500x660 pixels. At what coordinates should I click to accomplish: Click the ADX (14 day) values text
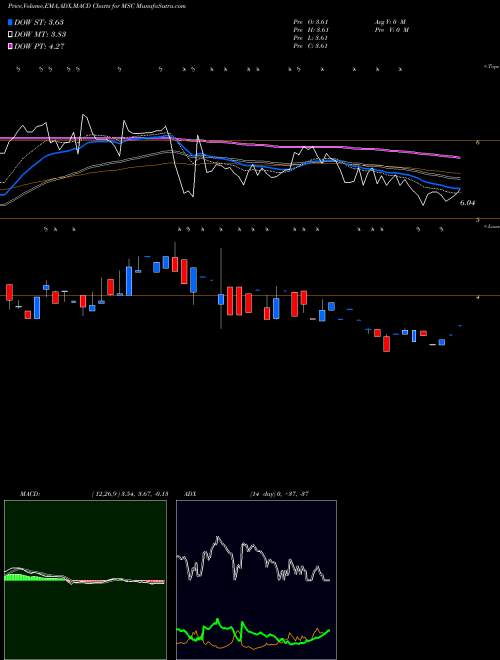coord(279,494)
